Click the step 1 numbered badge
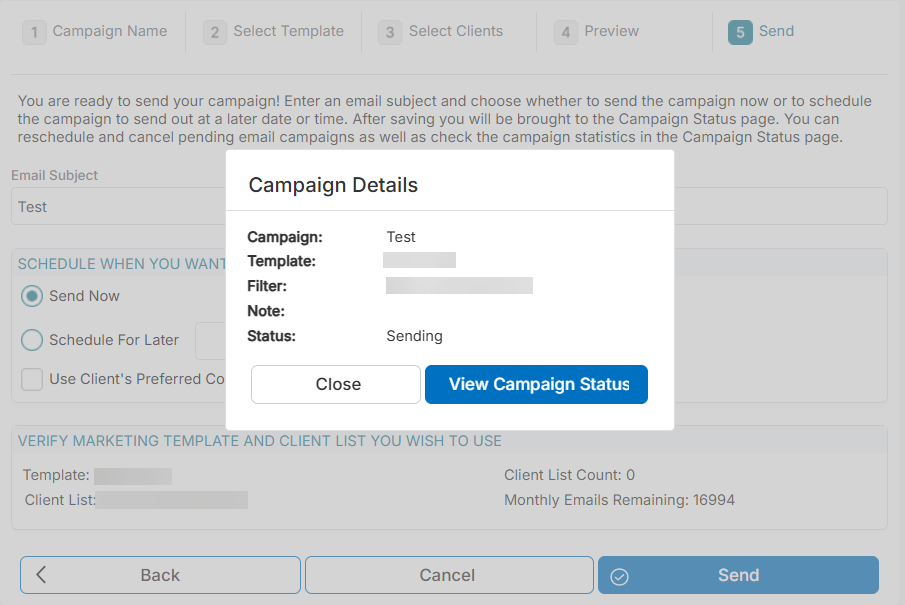 (x=34, y=31)
